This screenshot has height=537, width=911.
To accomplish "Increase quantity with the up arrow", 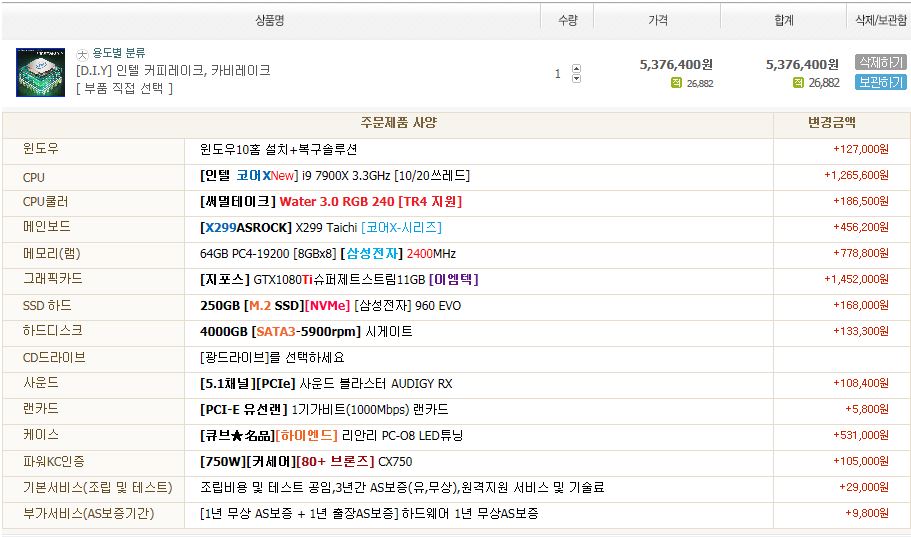I will 576,68.
